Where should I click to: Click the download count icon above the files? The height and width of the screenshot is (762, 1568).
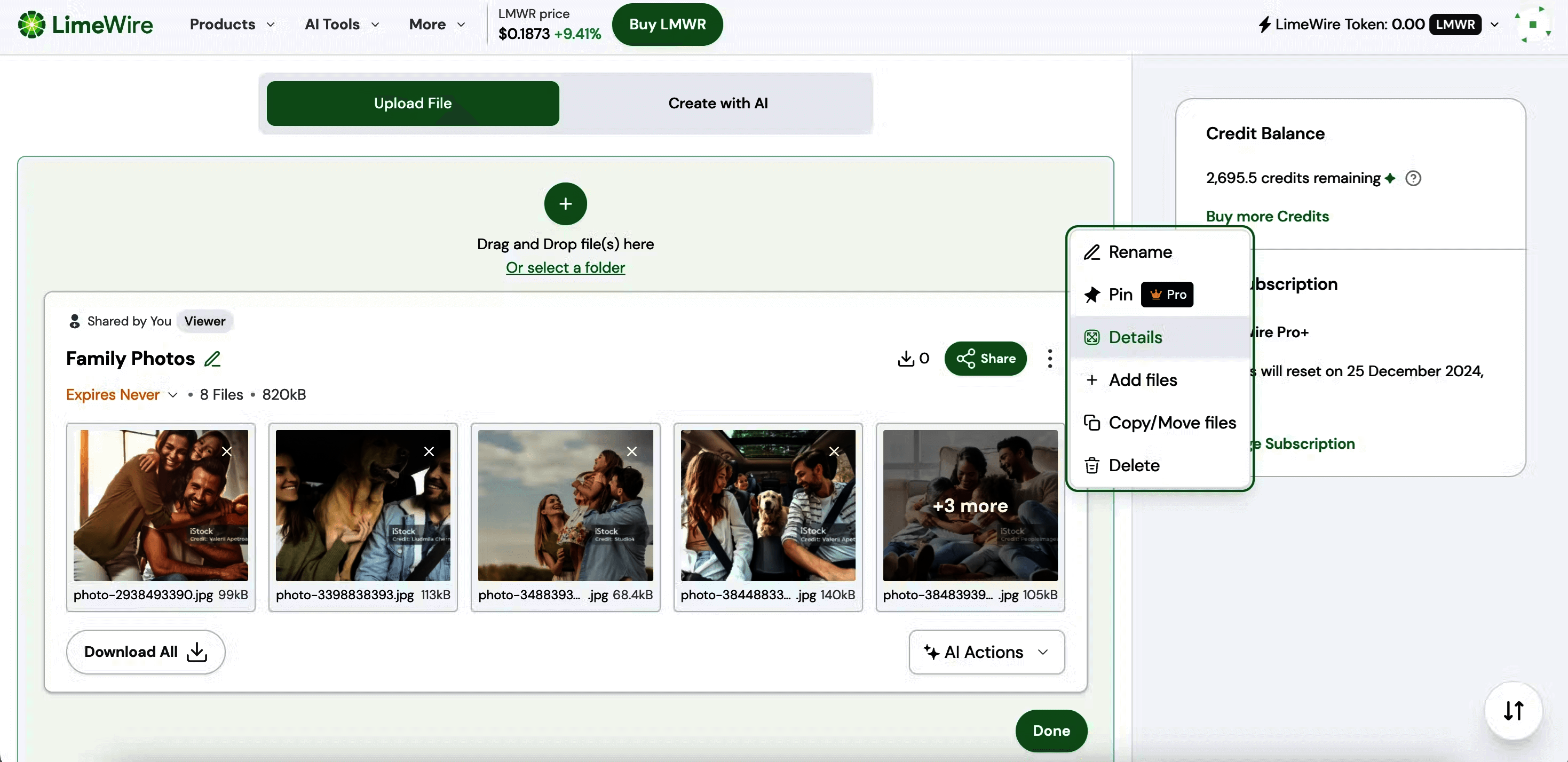pos(907,359)
